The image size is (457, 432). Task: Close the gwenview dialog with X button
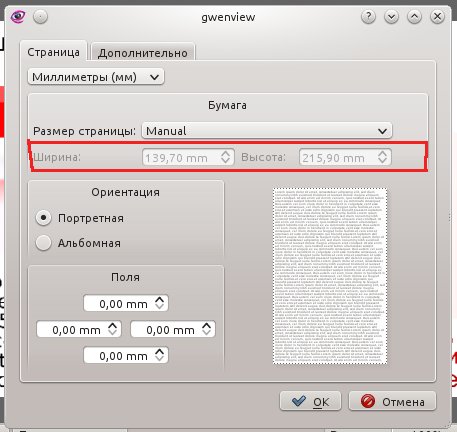[x=437, y=16]
